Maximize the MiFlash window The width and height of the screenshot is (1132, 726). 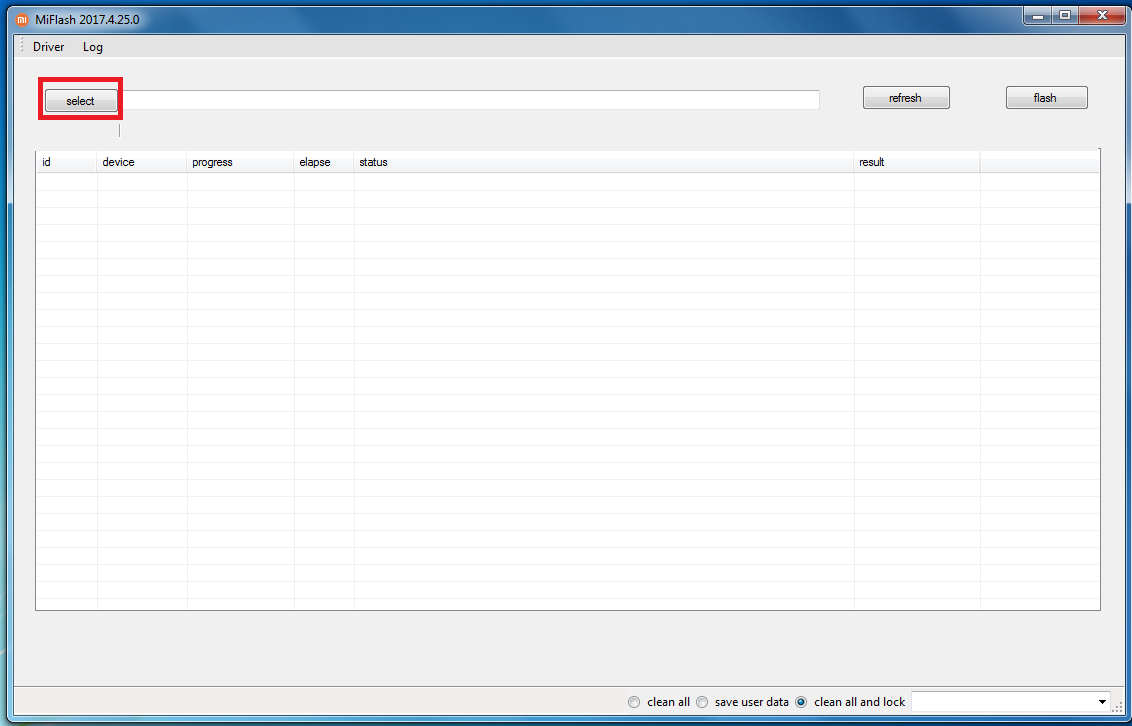click(x=1064, y=15)
